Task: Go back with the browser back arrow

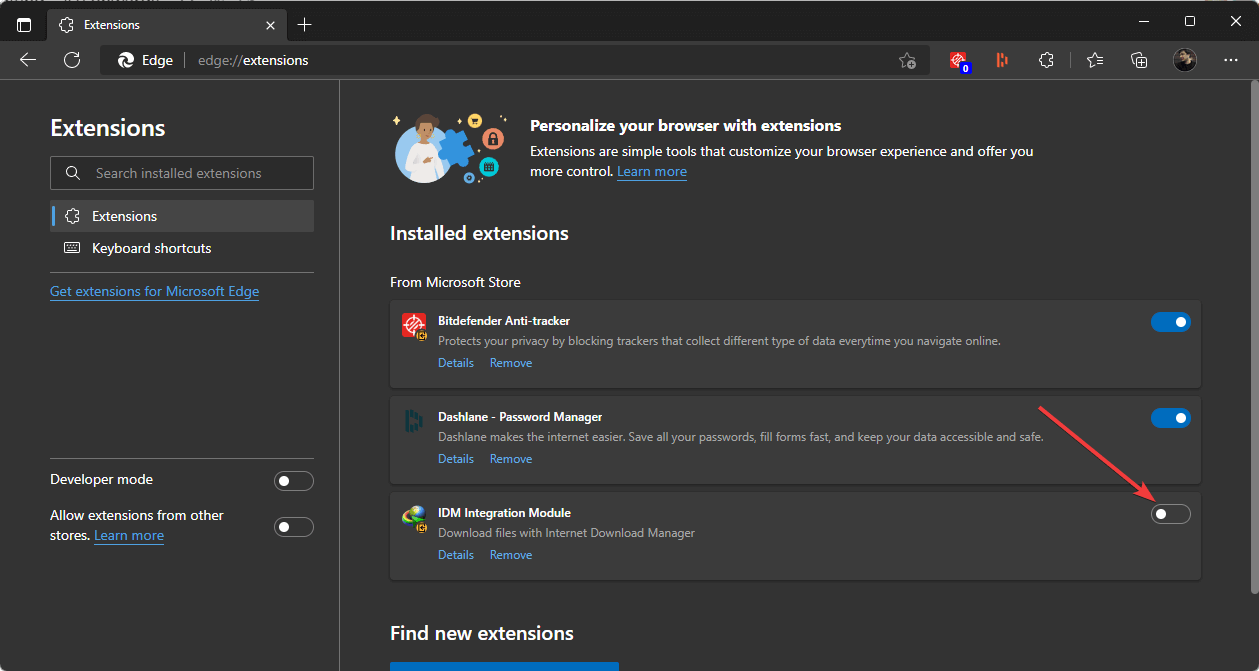Action: (28, 60)
